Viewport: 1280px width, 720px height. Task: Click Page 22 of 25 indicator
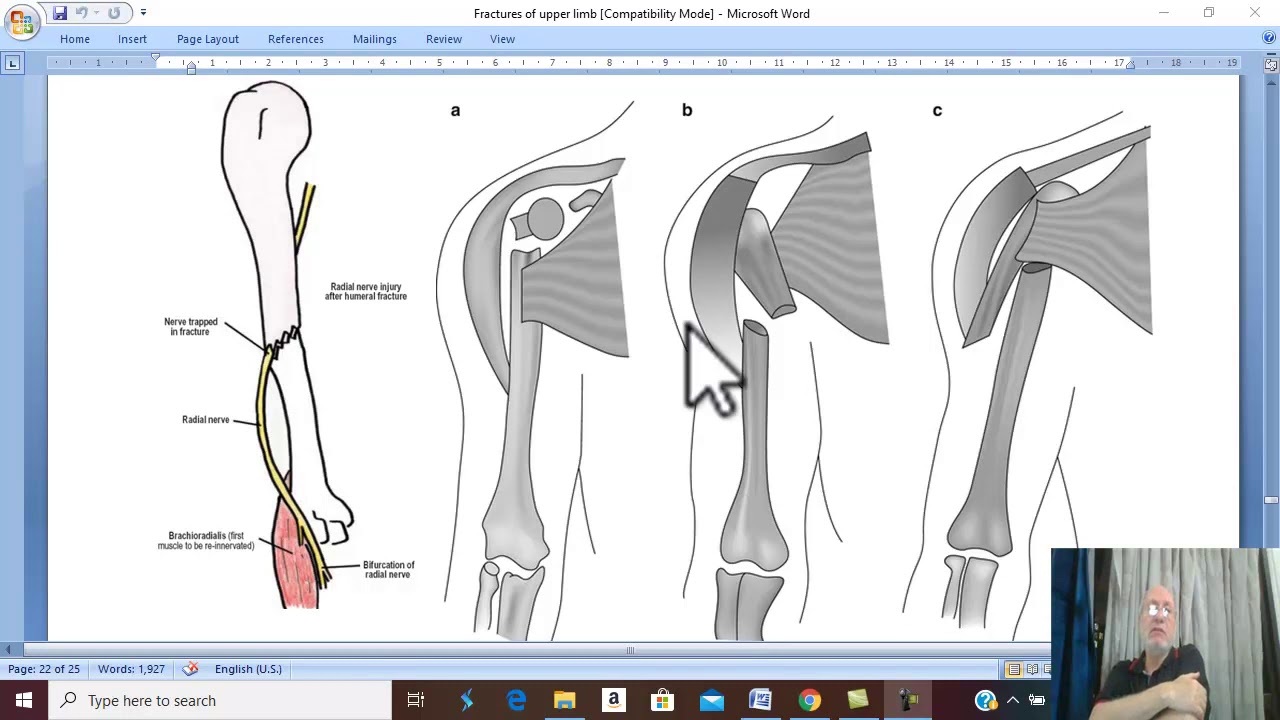44,669
